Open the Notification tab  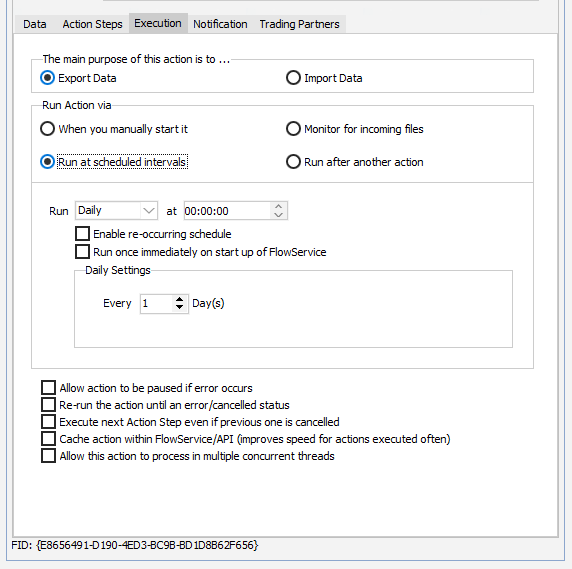220,24
